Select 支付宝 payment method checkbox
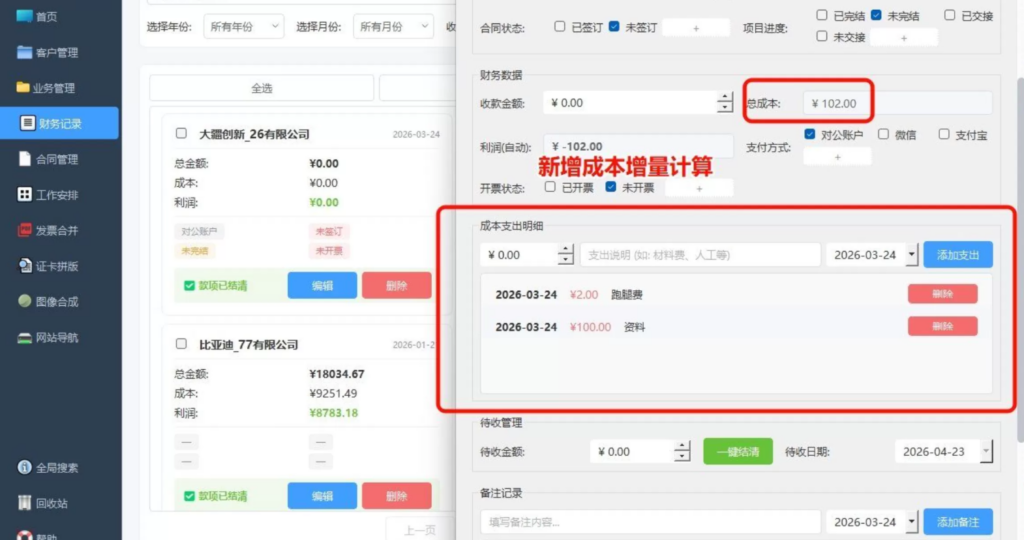This screenshot has height=540, width=1024. pyautogui.click(x=944, y=134)
